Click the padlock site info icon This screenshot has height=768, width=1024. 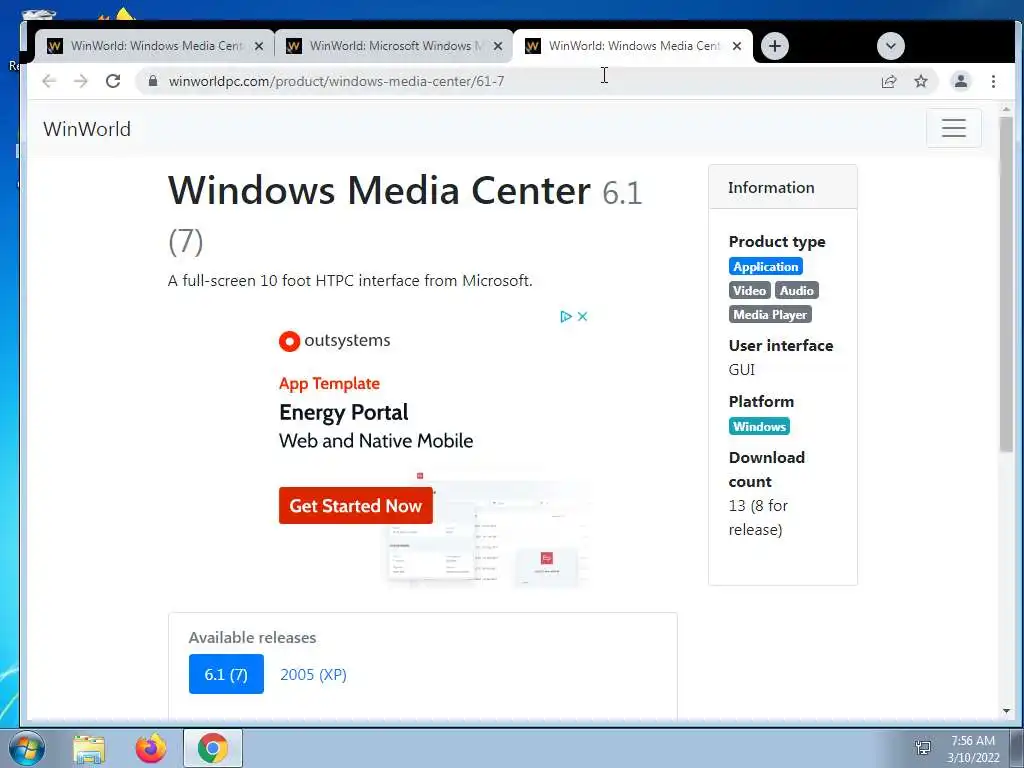click(153, 81)
